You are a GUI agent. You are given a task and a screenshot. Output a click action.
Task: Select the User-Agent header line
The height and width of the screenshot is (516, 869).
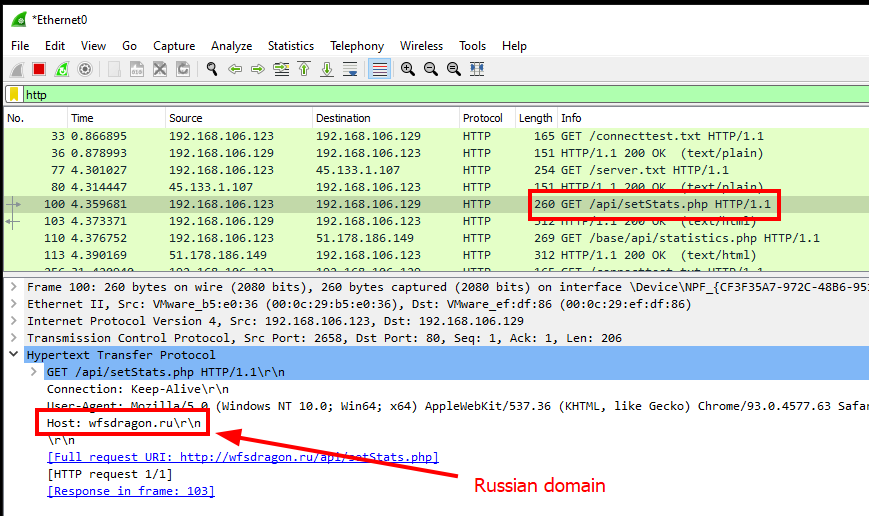click(458, 406)
